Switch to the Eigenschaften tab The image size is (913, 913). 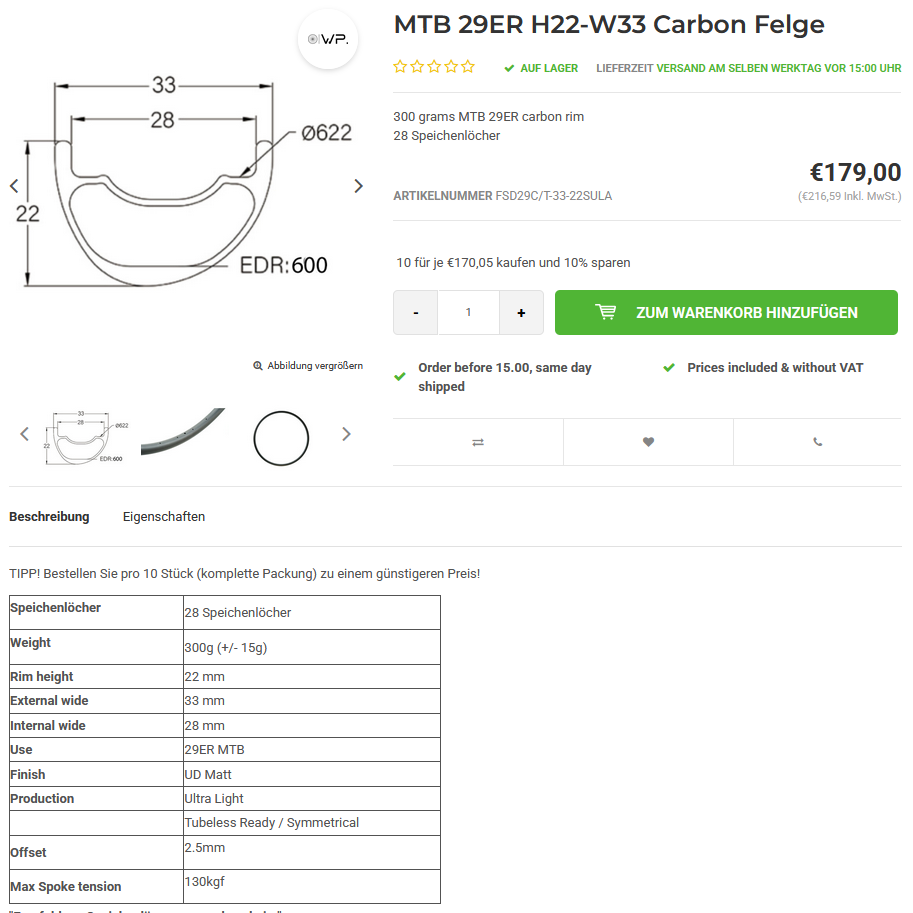pyautogui.click(x=164, y=517)
